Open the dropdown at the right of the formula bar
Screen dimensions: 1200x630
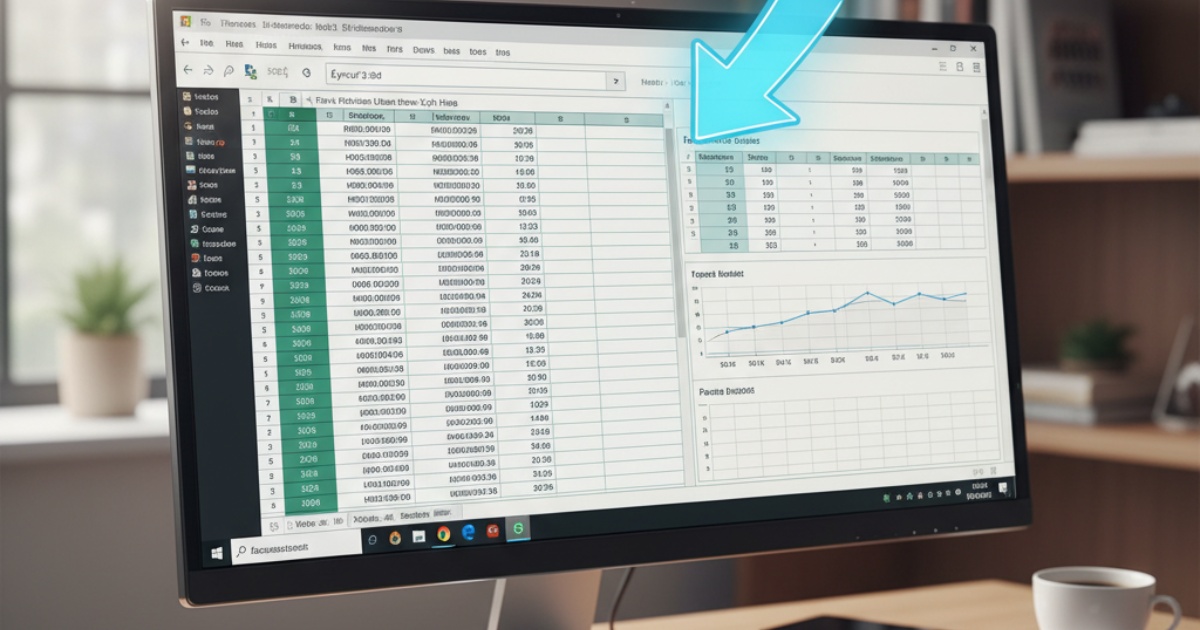pyautogui.click(x=614, y=78)
